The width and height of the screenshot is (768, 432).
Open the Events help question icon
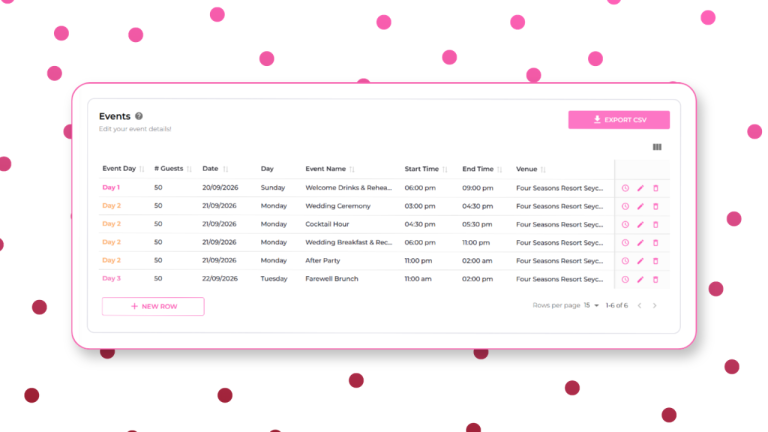pyautogui.click(x=139, y=116)
